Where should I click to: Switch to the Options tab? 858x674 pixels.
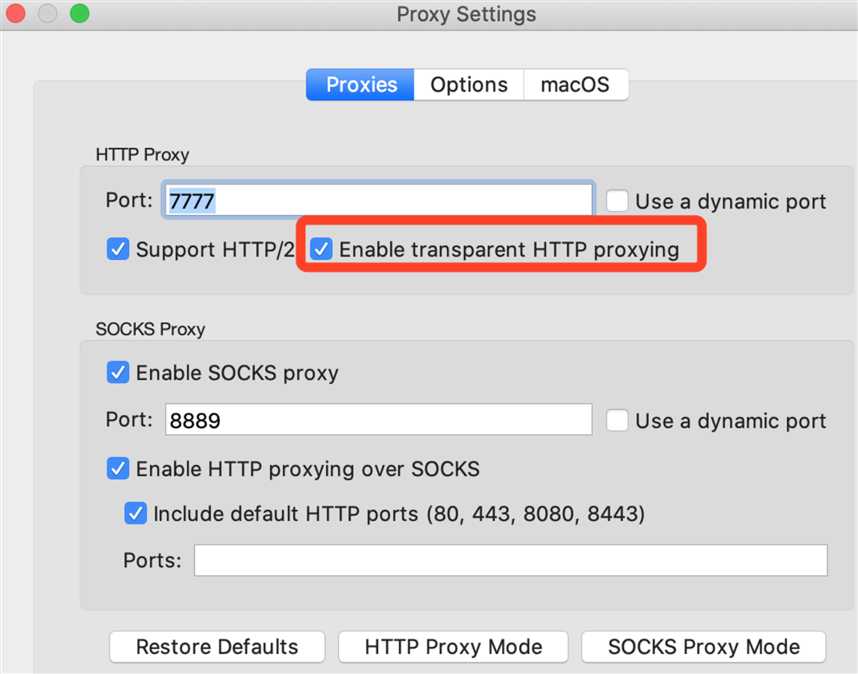(469, 85)
